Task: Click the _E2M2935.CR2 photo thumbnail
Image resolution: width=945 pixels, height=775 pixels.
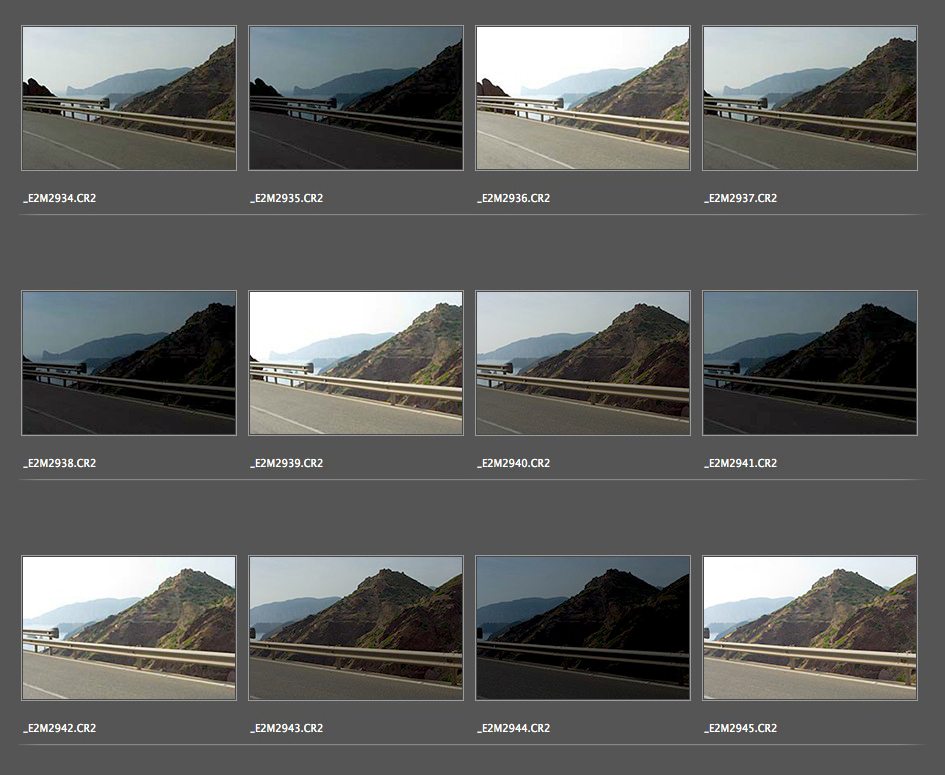Action: click(355, 98)
